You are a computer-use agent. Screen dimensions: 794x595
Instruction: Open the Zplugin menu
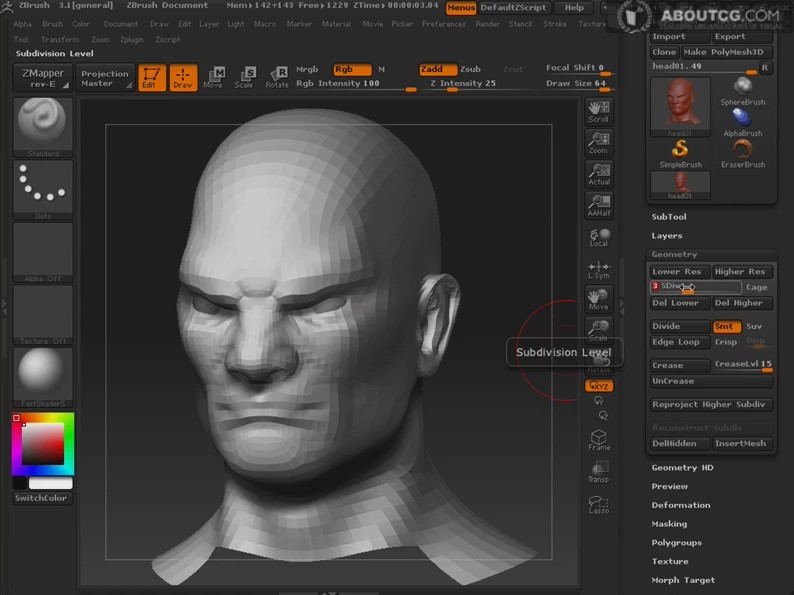132,39
